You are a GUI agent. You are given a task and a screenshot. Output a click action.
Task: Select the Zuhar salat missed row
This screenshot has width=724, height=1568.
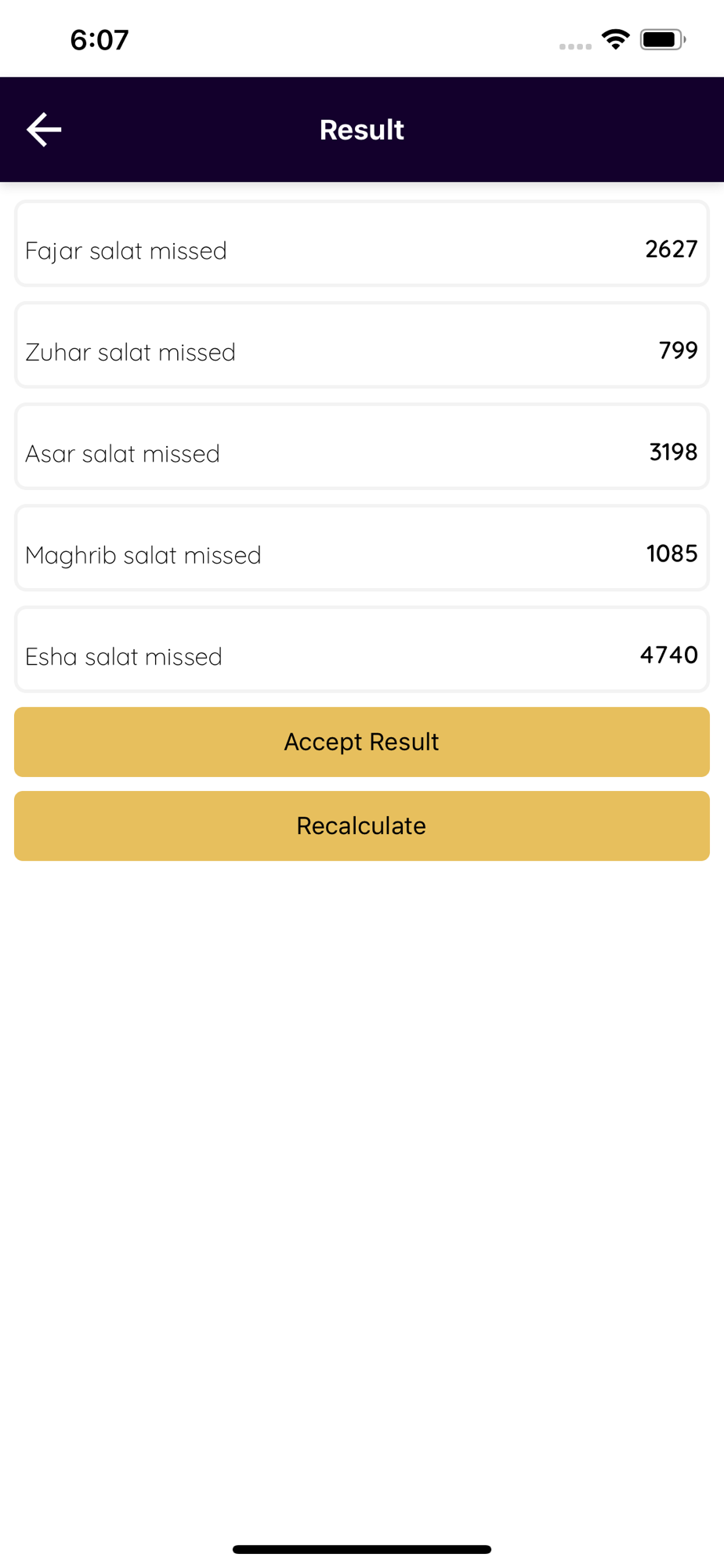(x=362, y=345)
